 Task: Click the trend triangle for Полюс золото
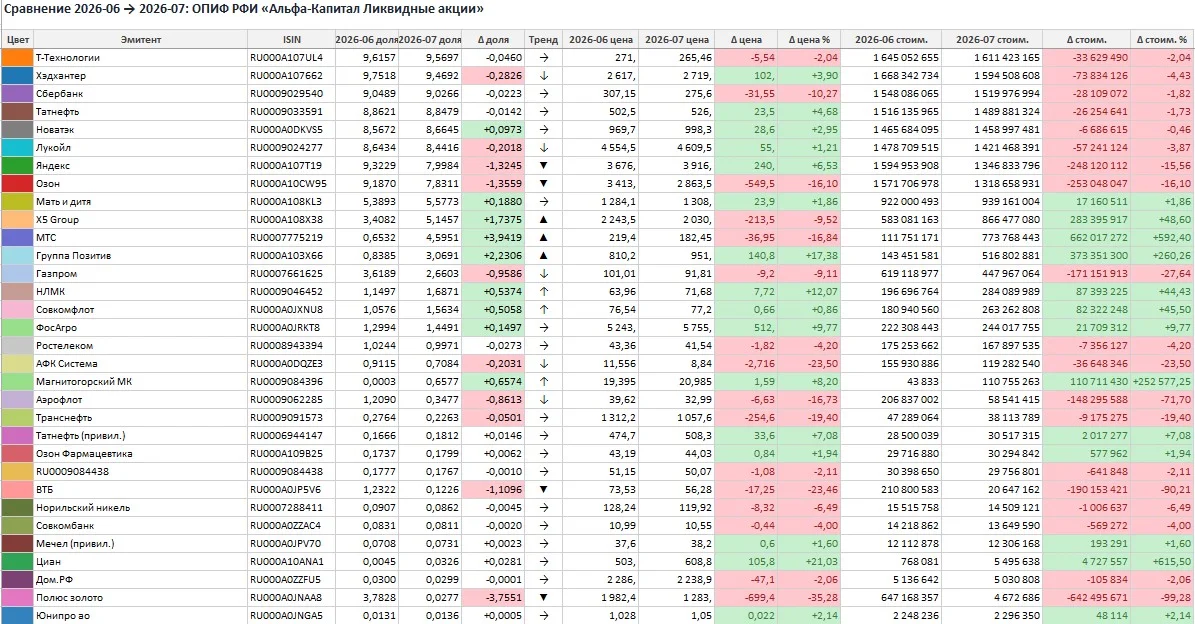[543, 597]
